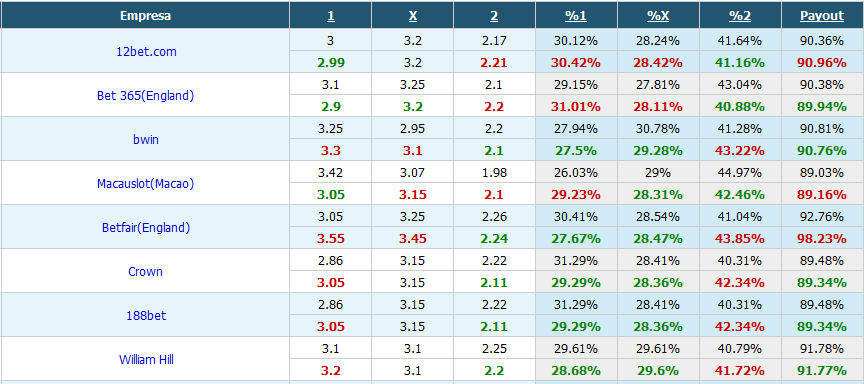Open the 188bet bookmaker link
This screenshot has height=384, width=864.
coord(146,316)
